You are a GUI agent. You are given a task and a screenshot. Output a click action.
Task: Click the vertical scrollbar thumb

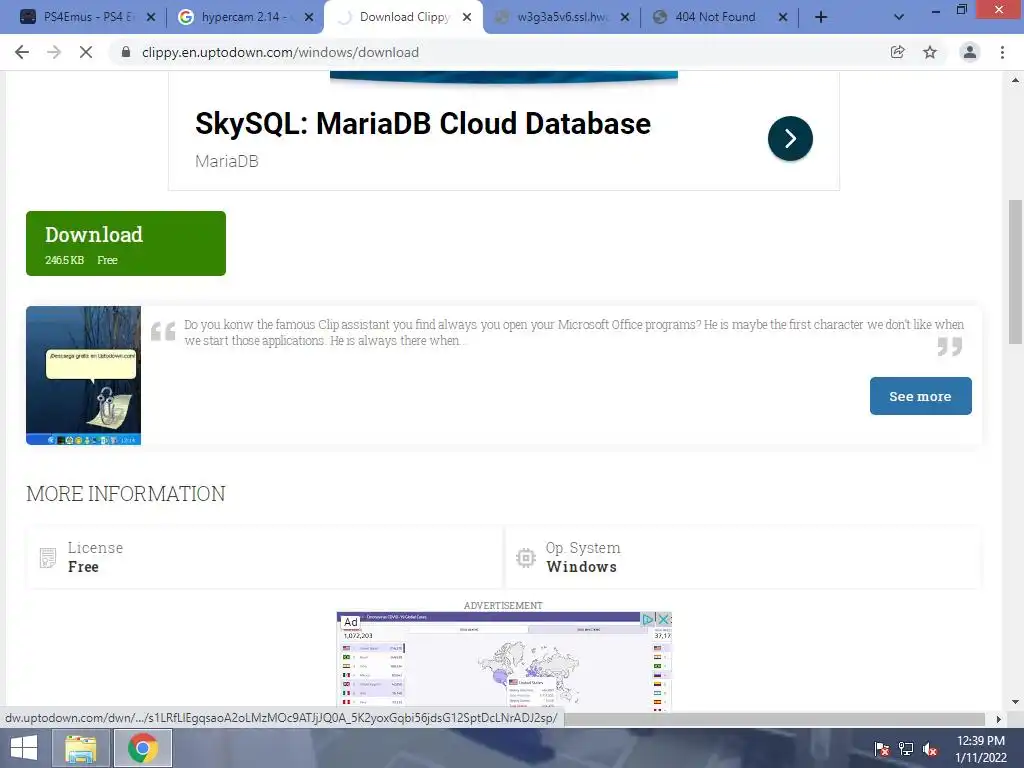tap(1015, 271)
